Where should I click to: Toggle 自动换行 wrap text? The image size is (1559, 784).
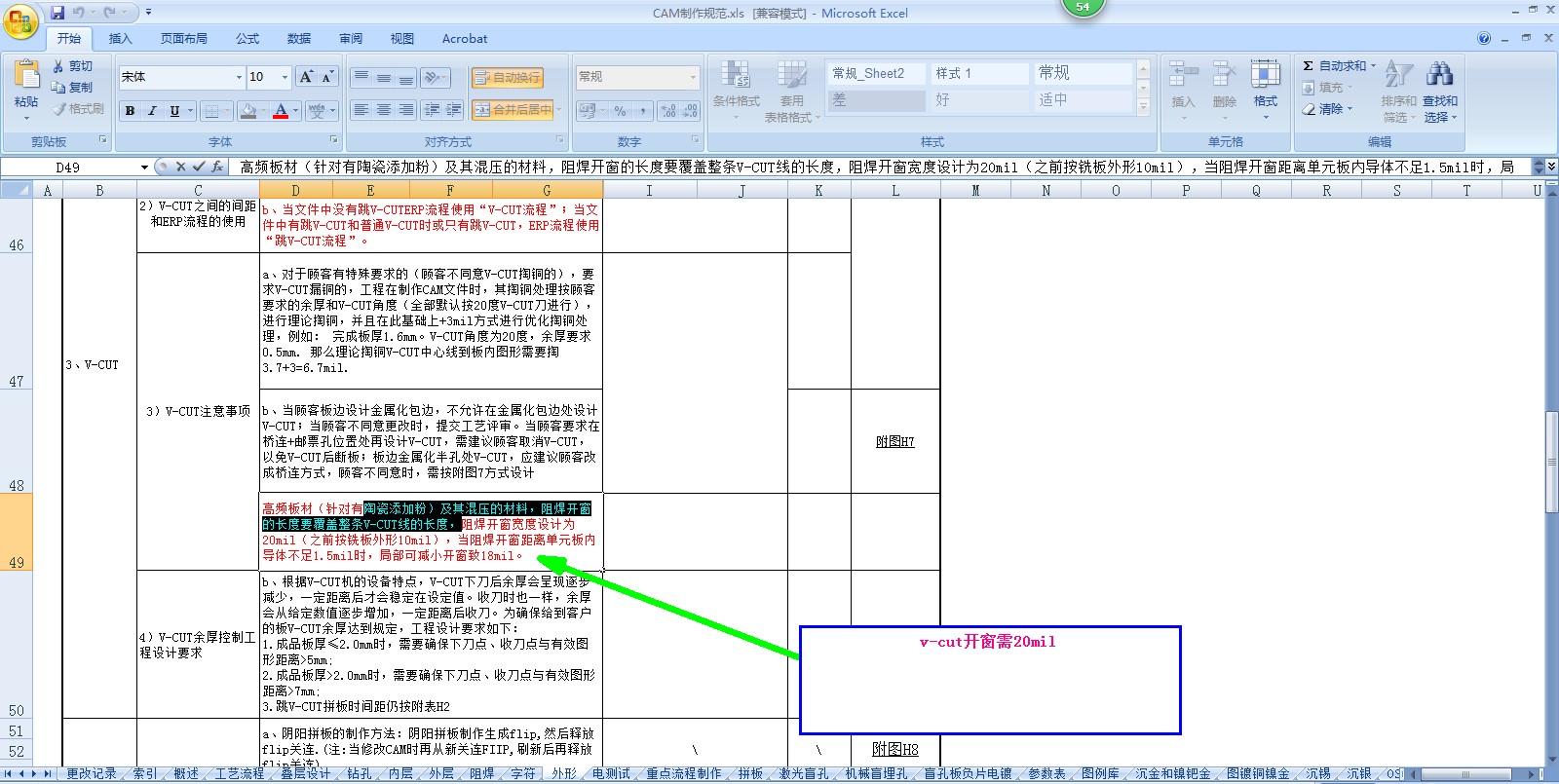click(507, 78)
